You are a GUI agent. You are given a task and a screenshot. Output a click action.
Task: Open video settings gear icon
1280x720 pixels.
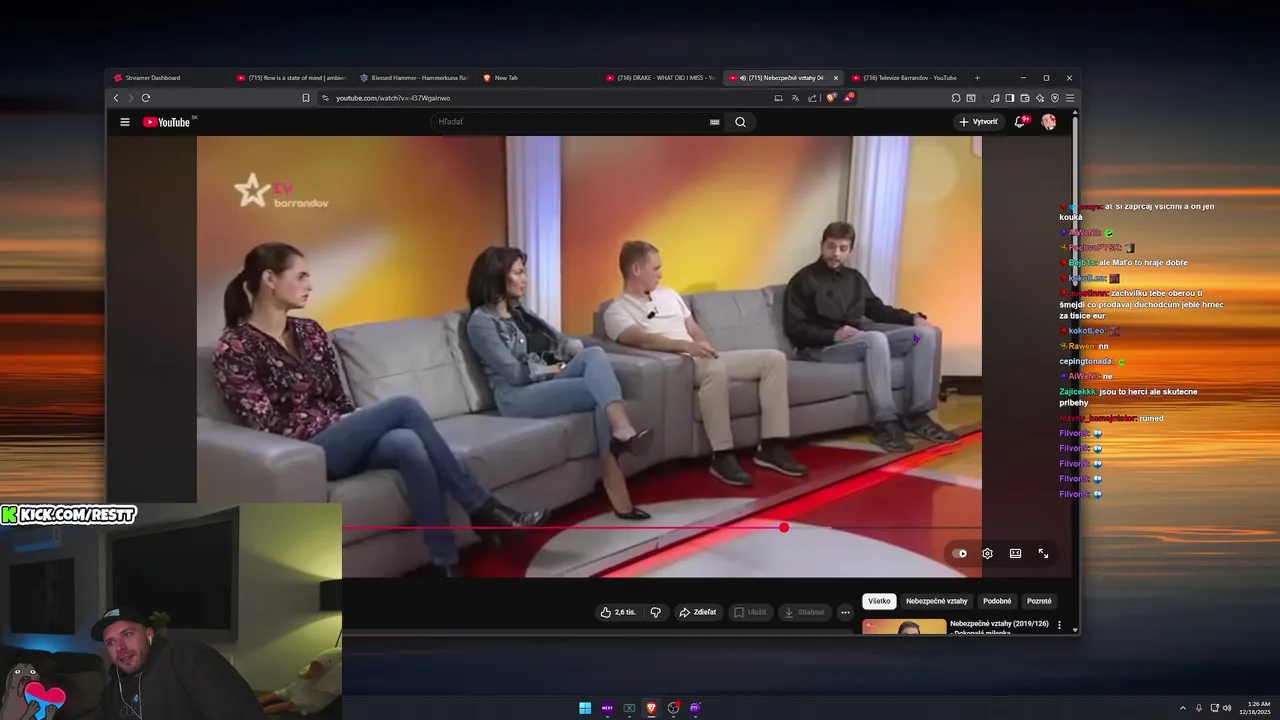[x=987, y=553]
